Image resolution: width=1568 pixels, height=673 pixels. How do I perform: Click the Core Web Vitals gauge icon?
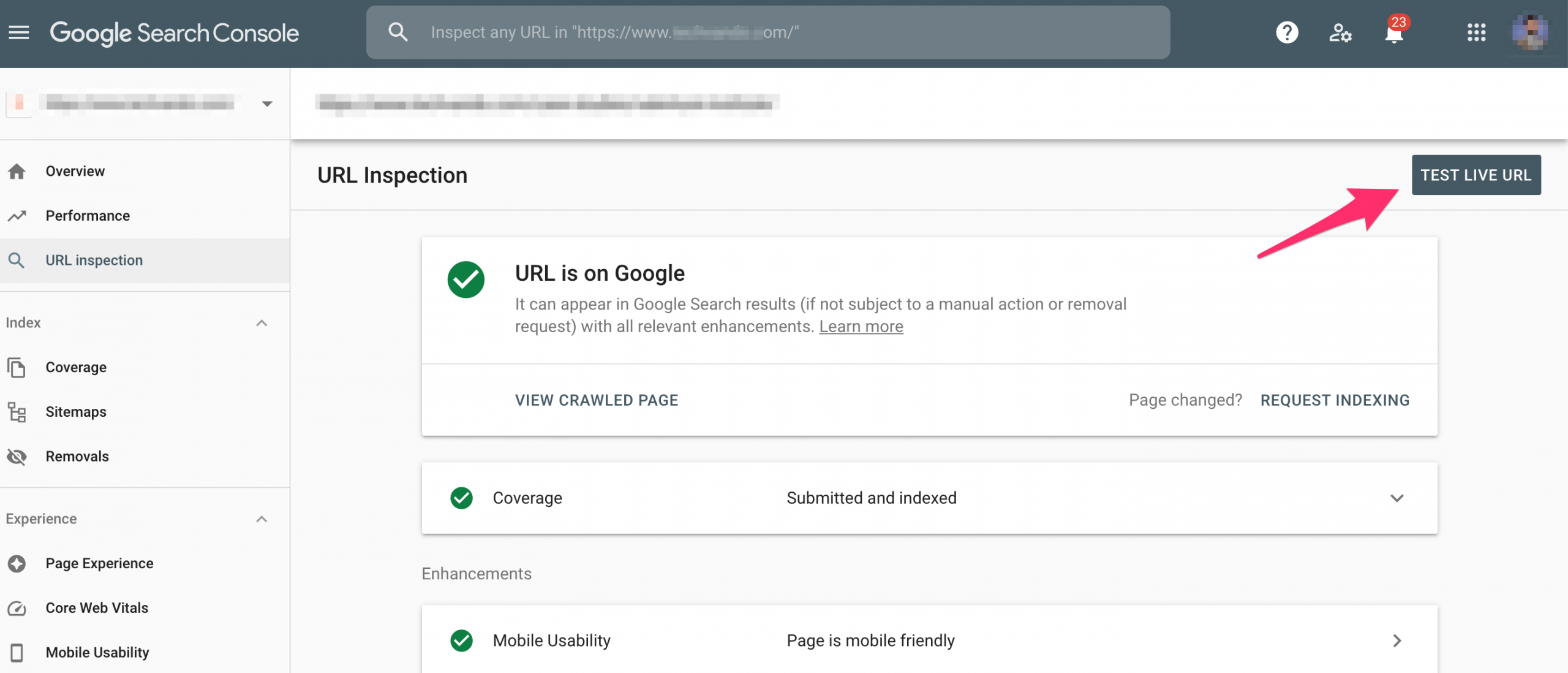click(17, 608)
